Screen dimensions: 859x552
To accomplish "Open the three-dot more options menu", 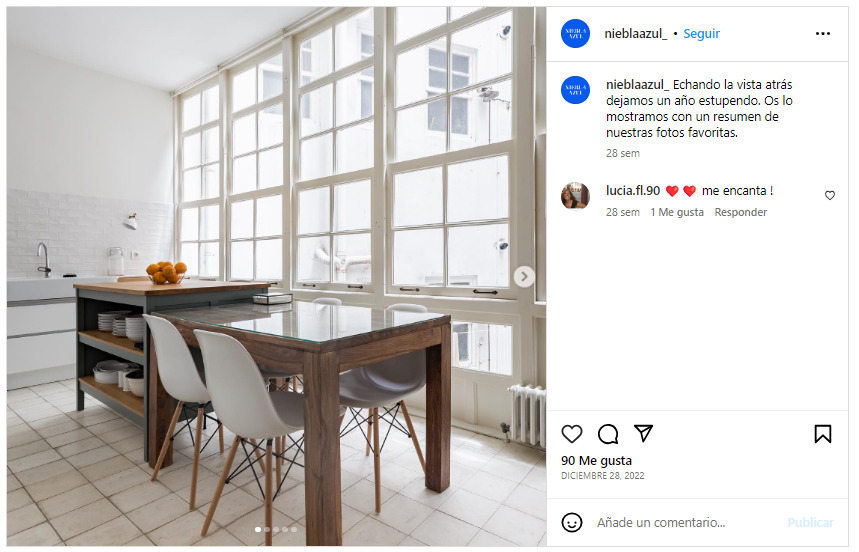I will [x=823, y=34].
